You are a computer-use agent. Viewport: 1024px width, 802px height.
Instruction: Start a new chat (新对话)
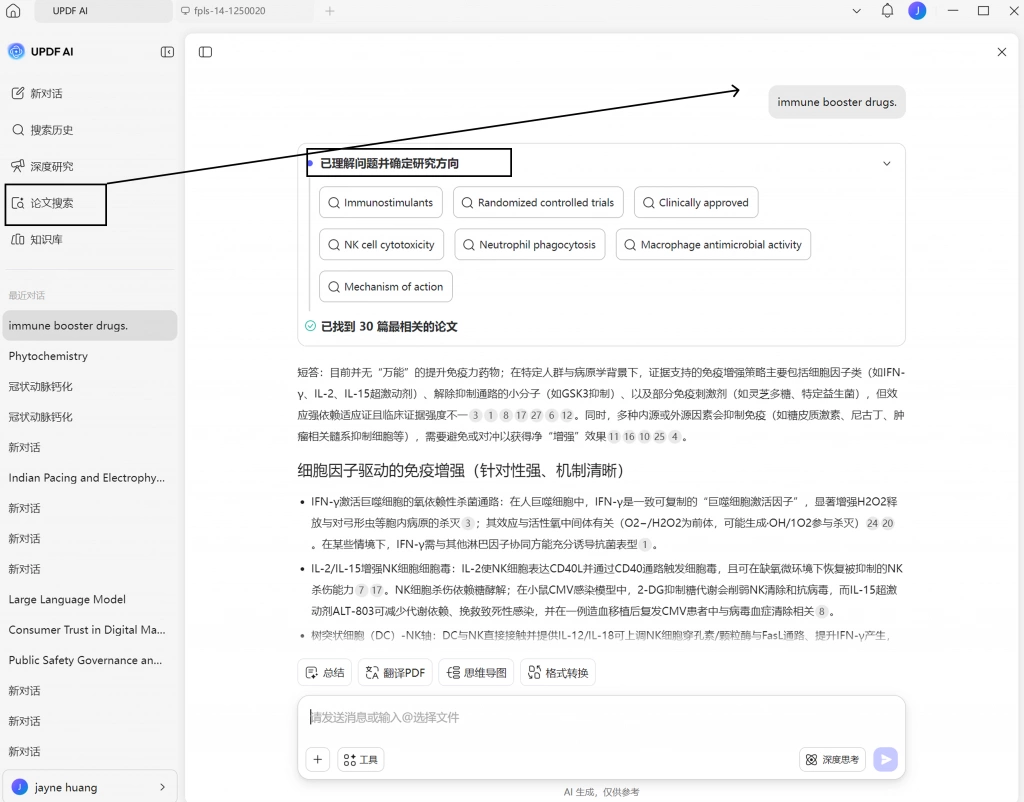89,93
